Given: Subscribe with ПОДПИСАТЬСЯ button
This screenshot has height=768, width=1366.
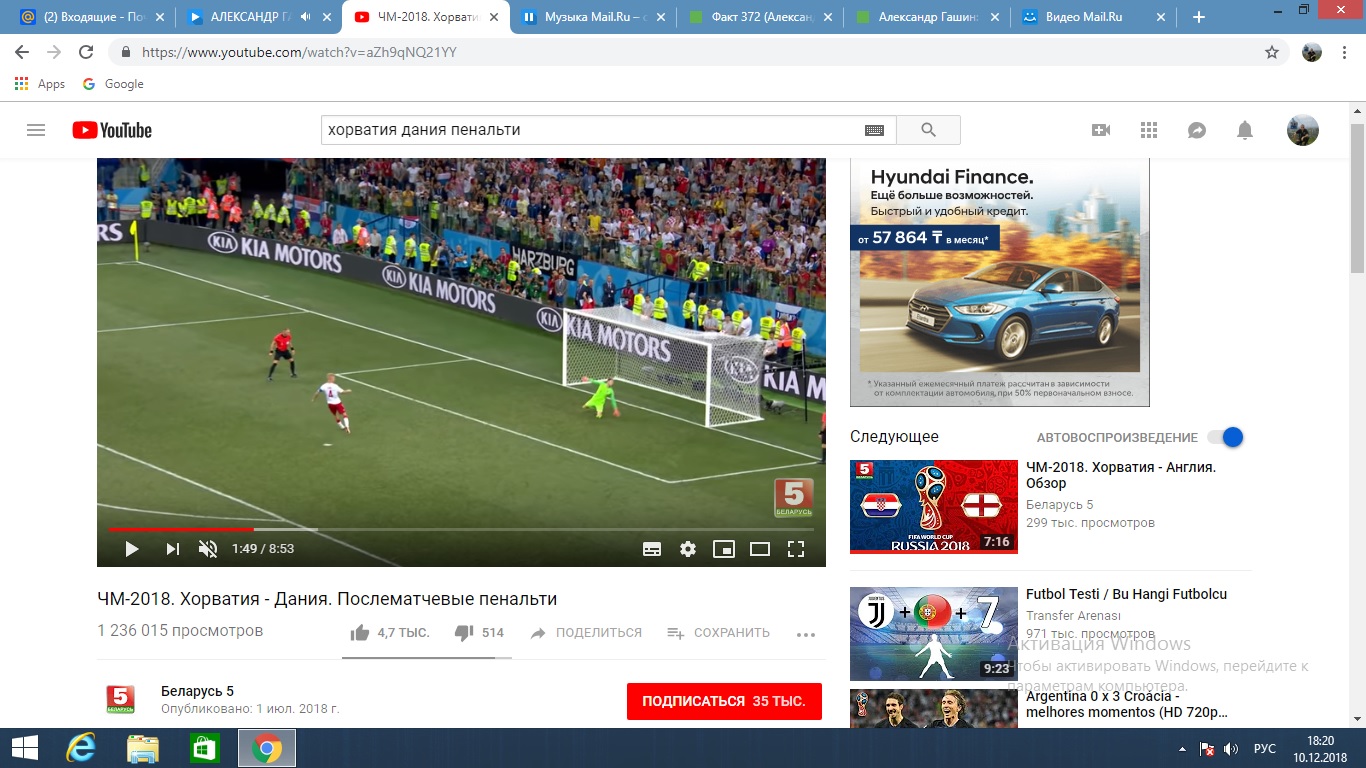Looking at the screenshot, I should tap(724, 701).
